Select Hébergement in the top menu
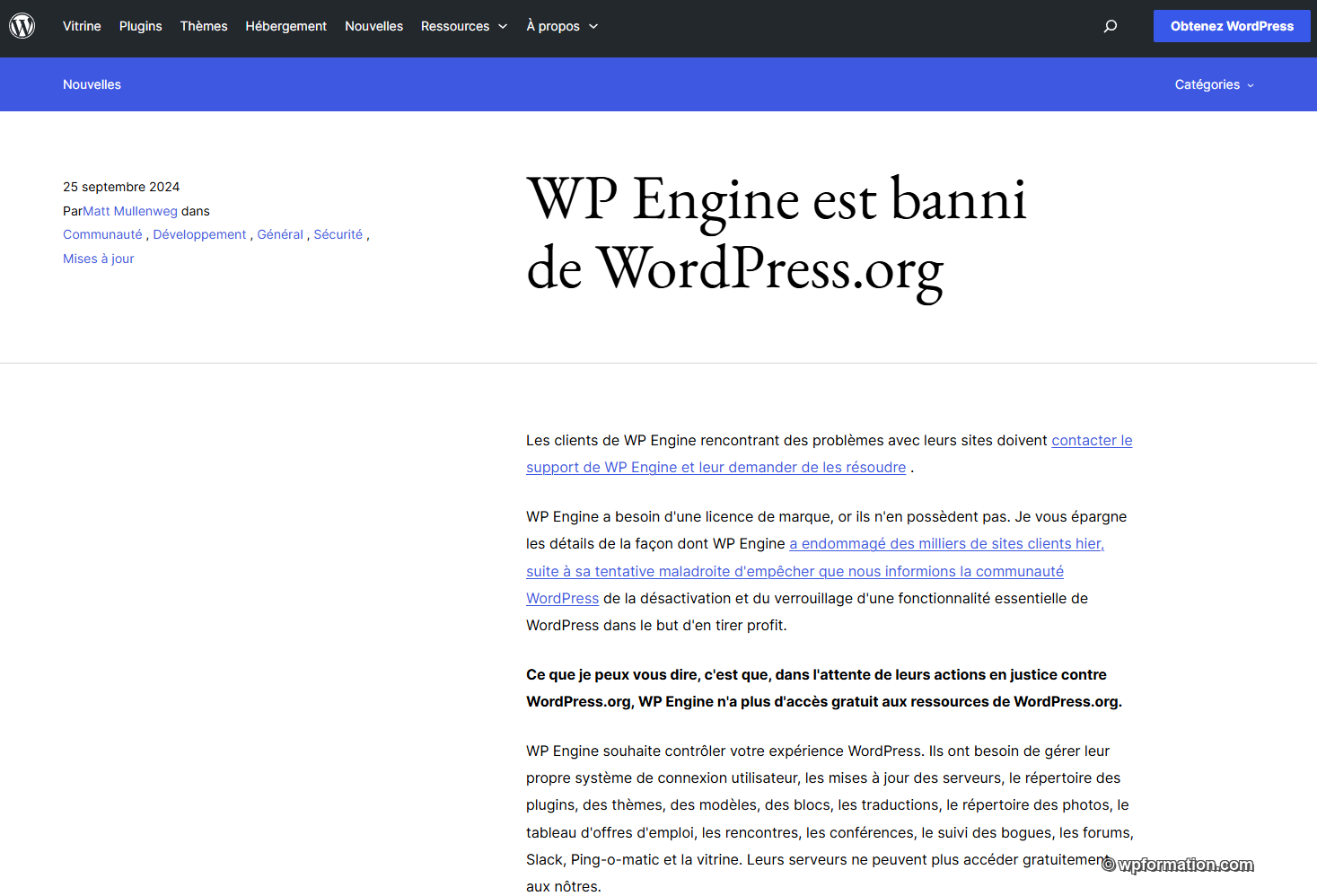 click(x=286, y=26)
